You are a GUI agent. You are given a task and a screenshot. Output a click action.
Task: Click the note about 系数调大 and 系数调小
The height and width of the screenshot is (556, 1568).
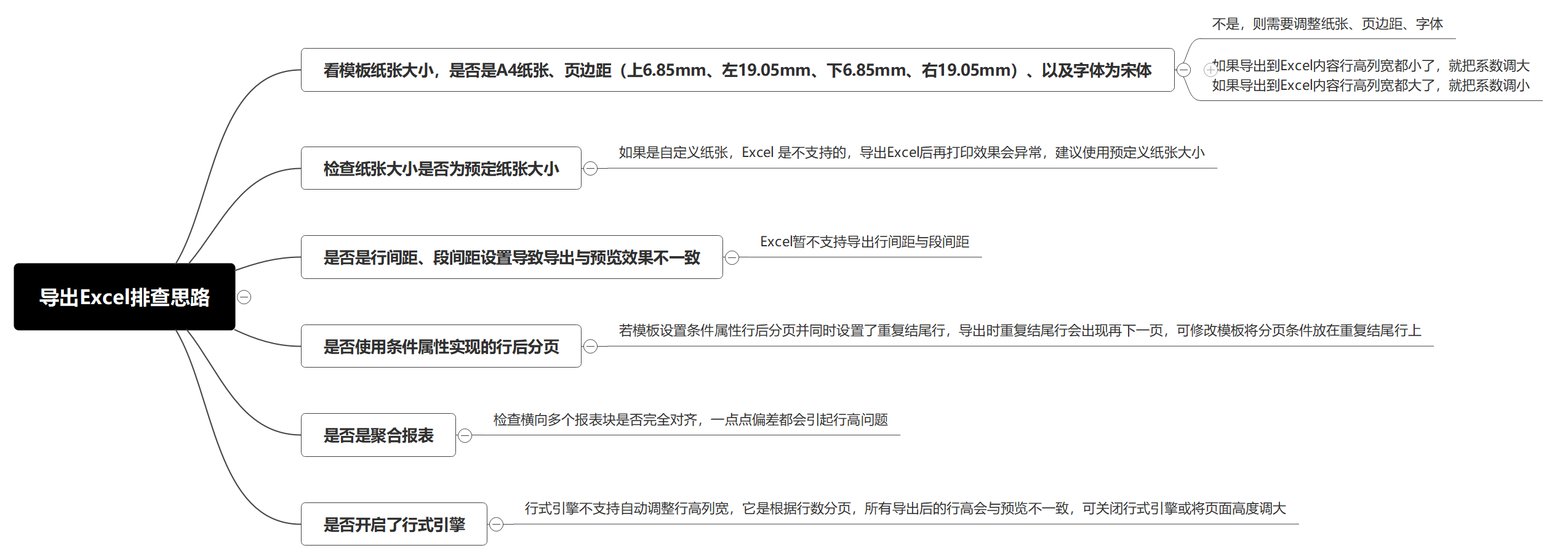click(x=1370, y=76)
